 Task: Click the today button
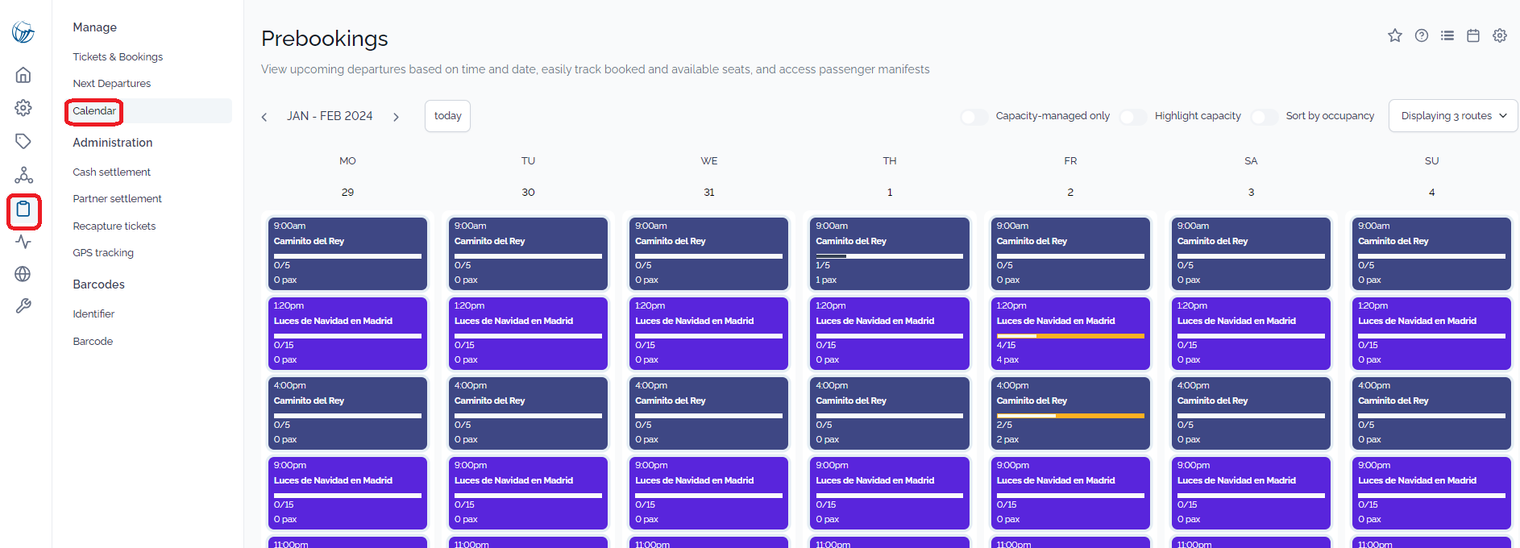point(448,116)
